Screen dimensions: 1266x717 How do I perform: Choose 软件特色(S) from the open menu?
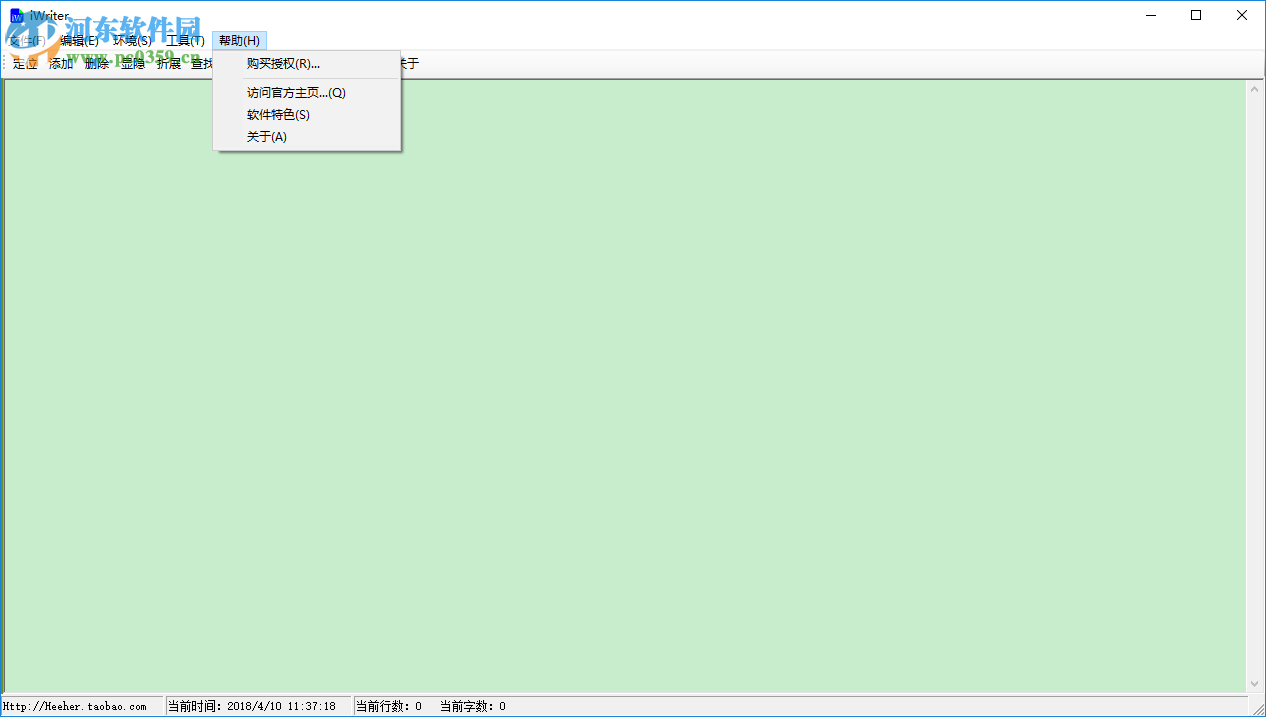[278, 114]
